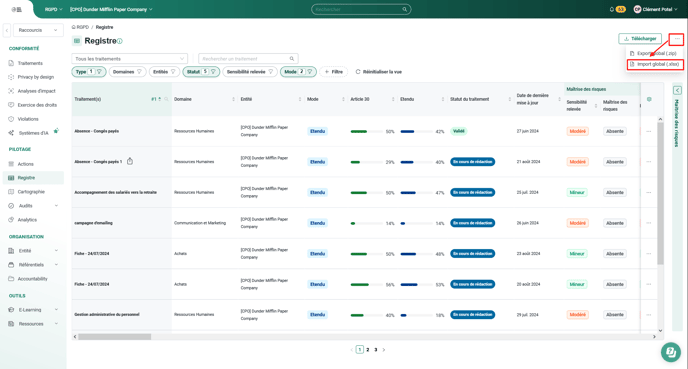Open Systèmes d'IA page

(x=33, y=133)
